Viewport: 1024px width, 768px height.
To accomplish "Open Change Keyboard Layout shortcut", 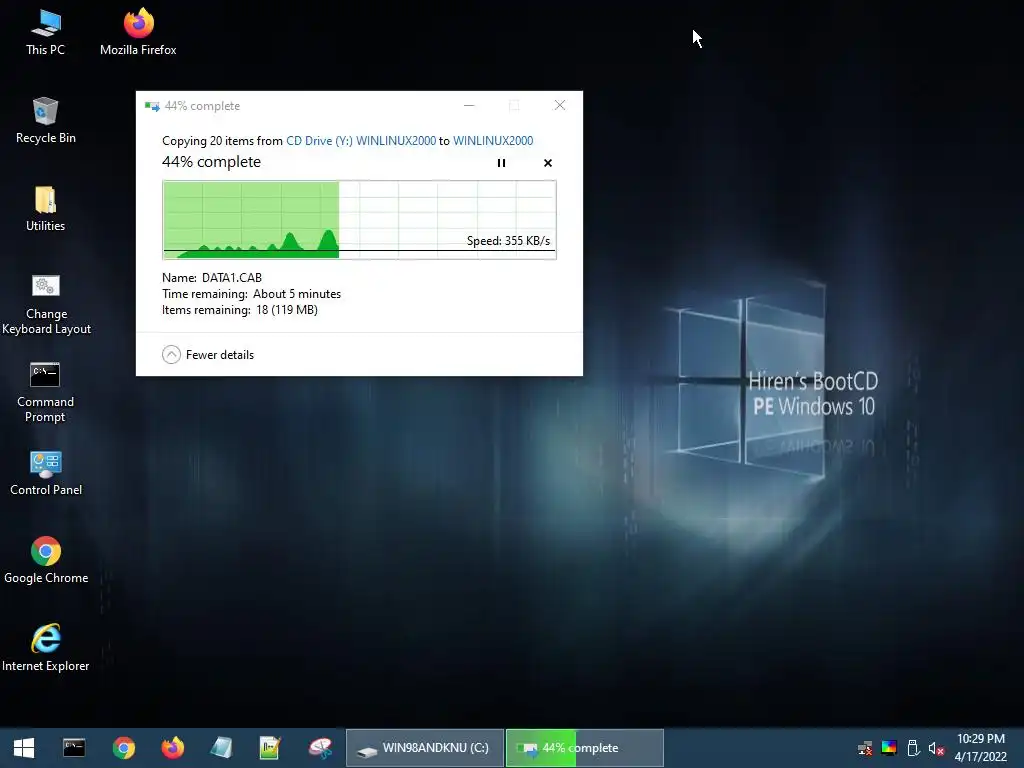I will click(46, 304).
